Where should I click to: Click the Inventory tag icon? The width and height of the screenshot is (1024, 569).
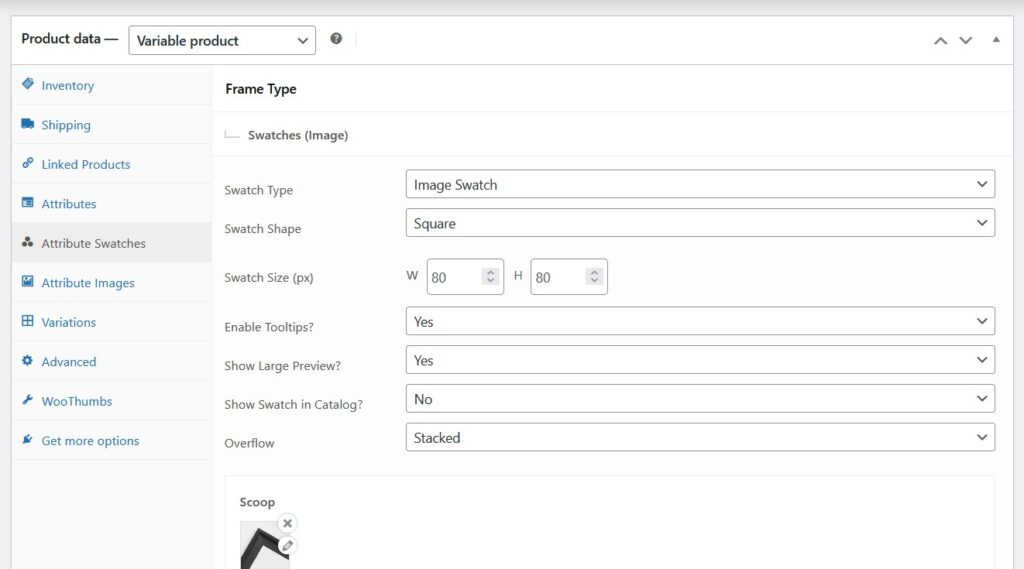tap(28, 85)
